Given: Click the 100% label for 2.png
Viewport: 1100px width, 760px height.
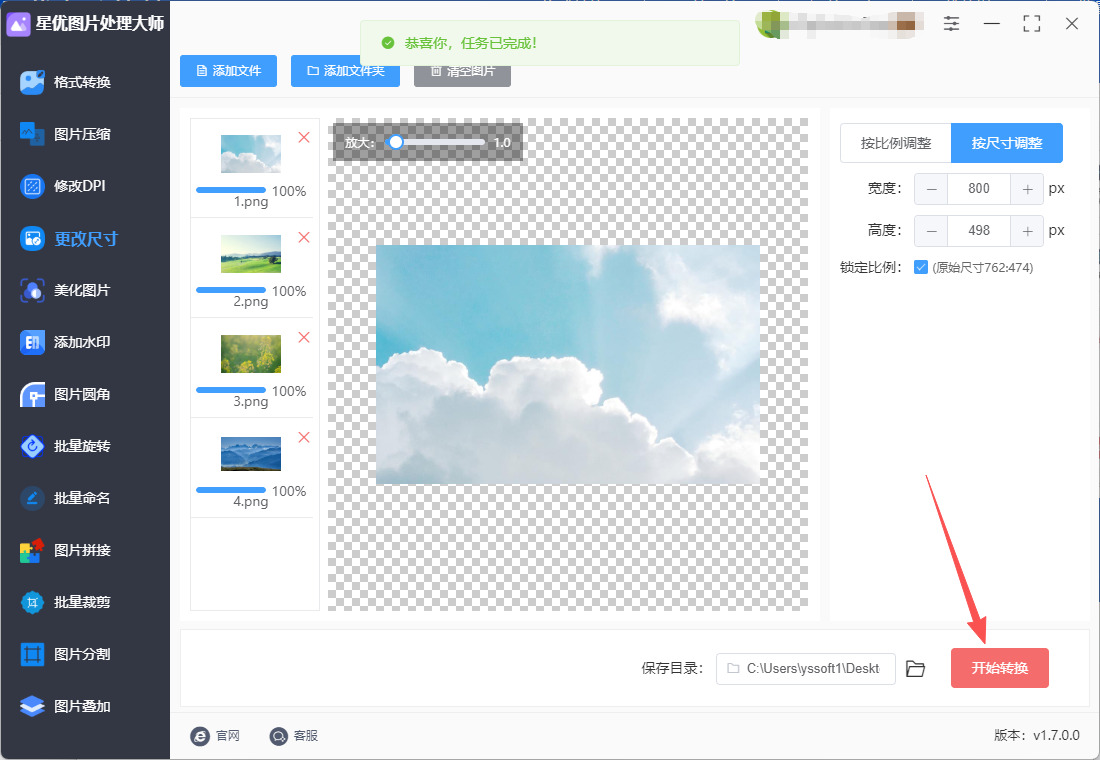Looking at the screenshot, I should (289, 291).
